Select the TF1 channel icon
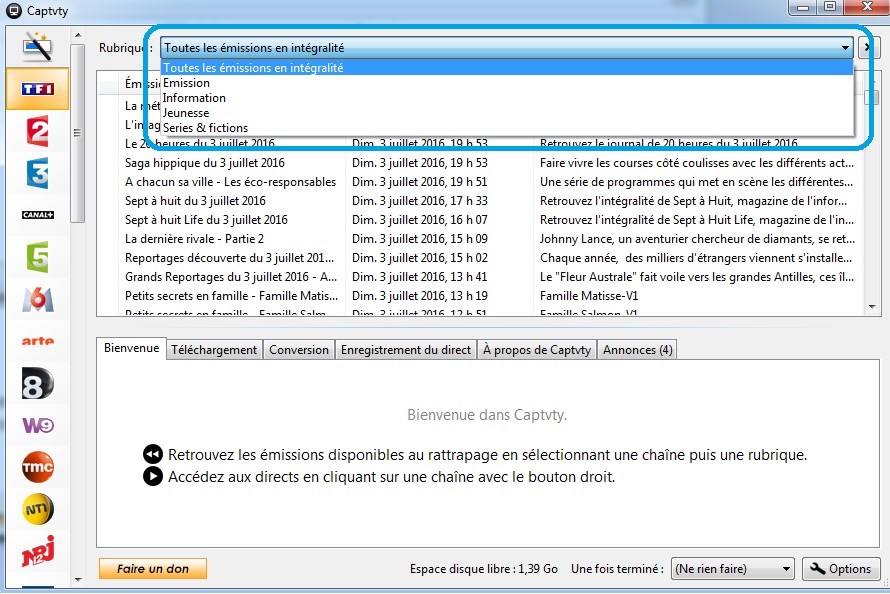The height and width of the screenshot is (594, 890). pos(37,89)
